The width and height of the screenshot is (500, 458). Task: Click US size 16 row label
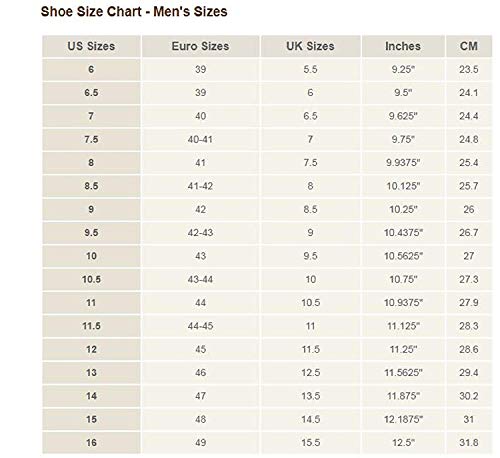click(91, 443)
